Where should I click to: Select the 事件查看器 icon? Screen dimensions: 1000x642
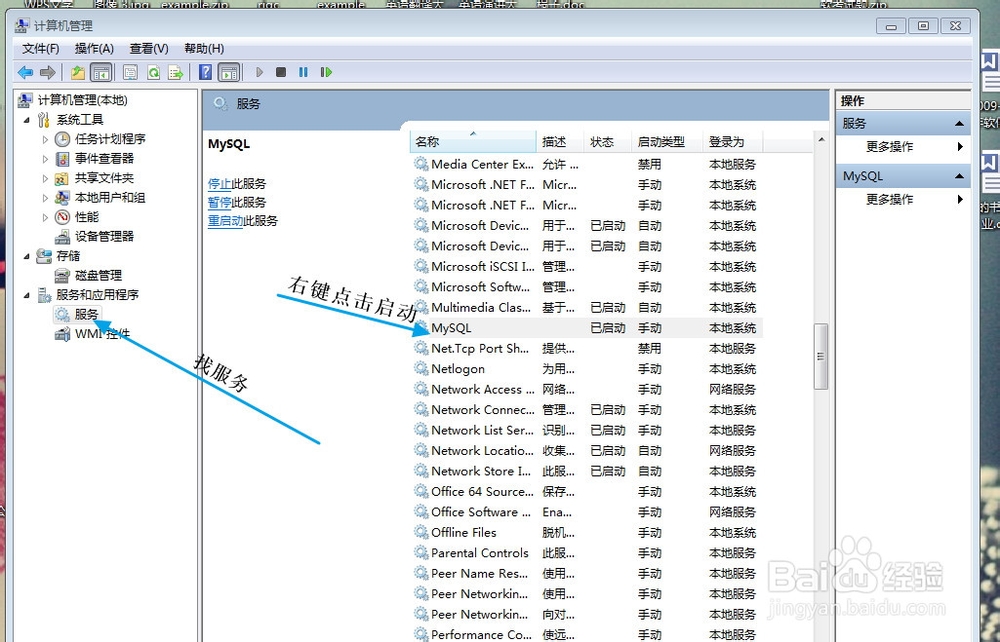[62, 159]
